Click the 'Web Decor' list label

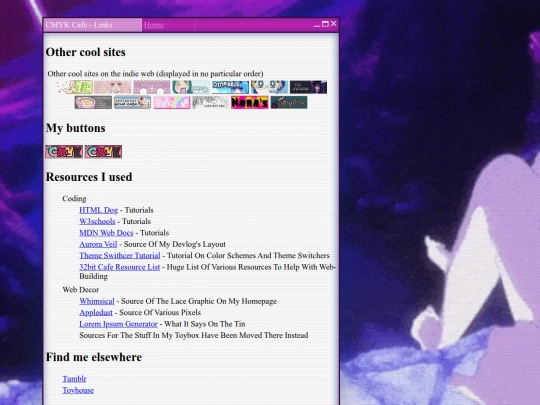[x=81, y=290]
